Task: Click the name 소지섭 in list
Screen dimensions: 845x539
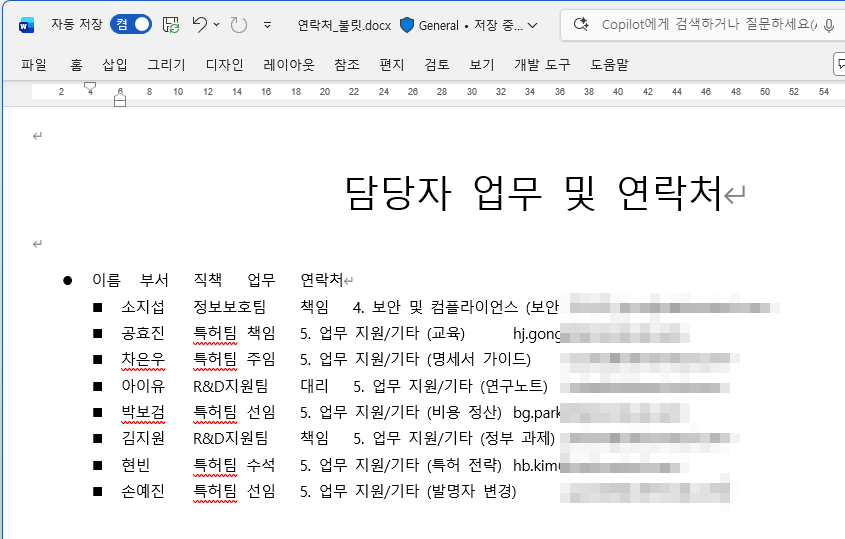Action: [143, 307]
